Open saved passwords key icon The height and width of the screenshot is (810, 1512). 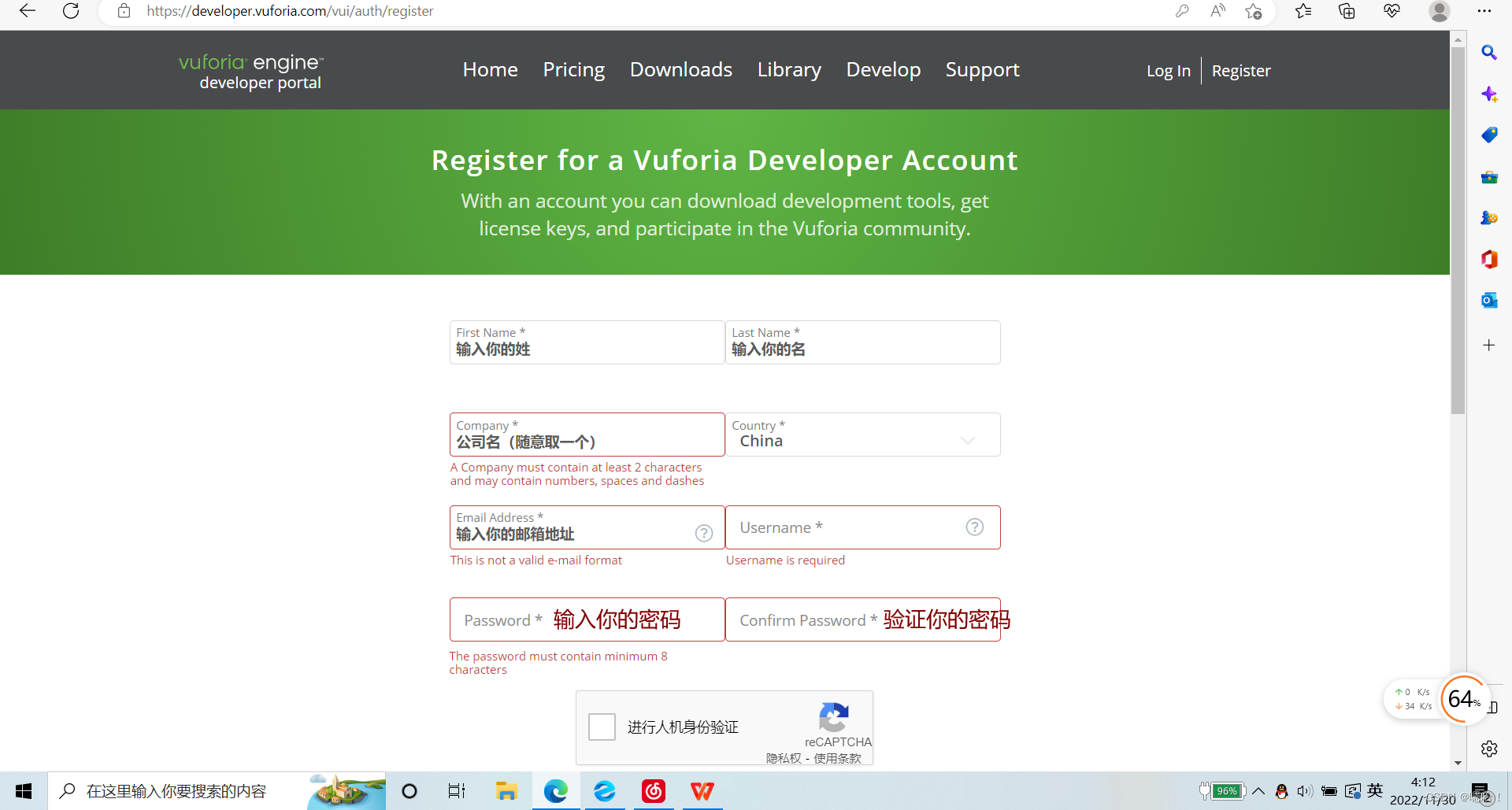(1181, 11)
